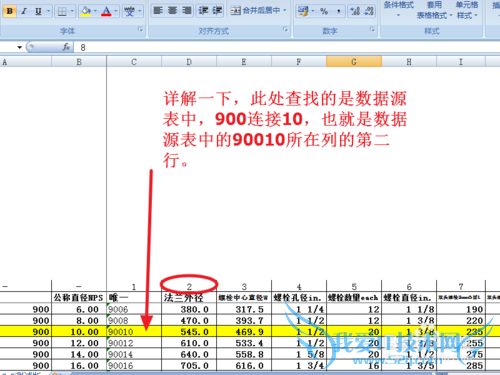
Task: Align text left
Action: pyautogui.click(x=158, y=11)
